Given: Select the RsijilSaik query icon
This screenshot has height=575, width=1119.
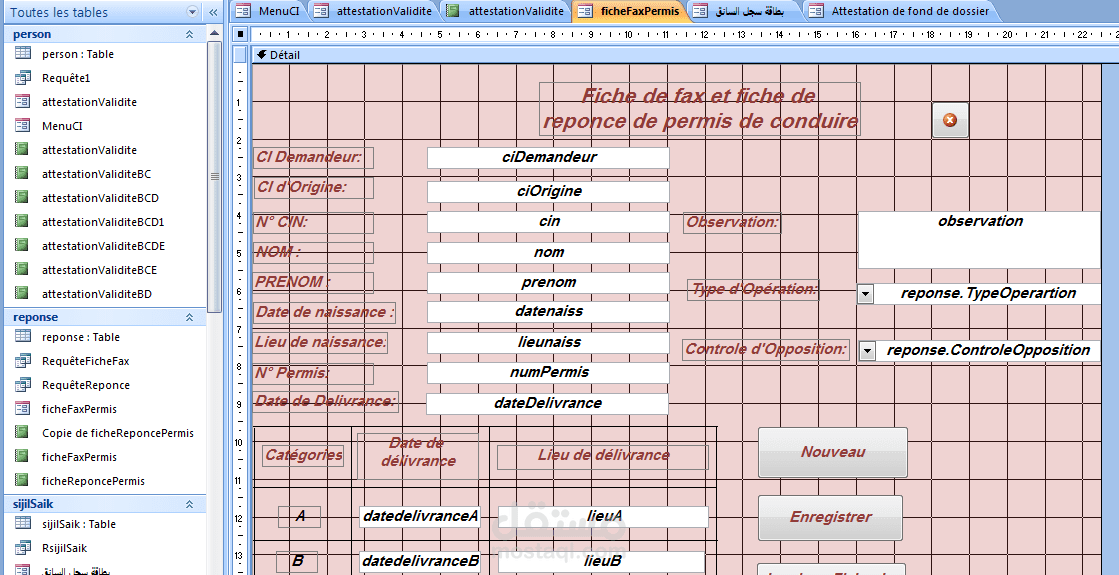Looking at the screenshot, I should point(23,548).
